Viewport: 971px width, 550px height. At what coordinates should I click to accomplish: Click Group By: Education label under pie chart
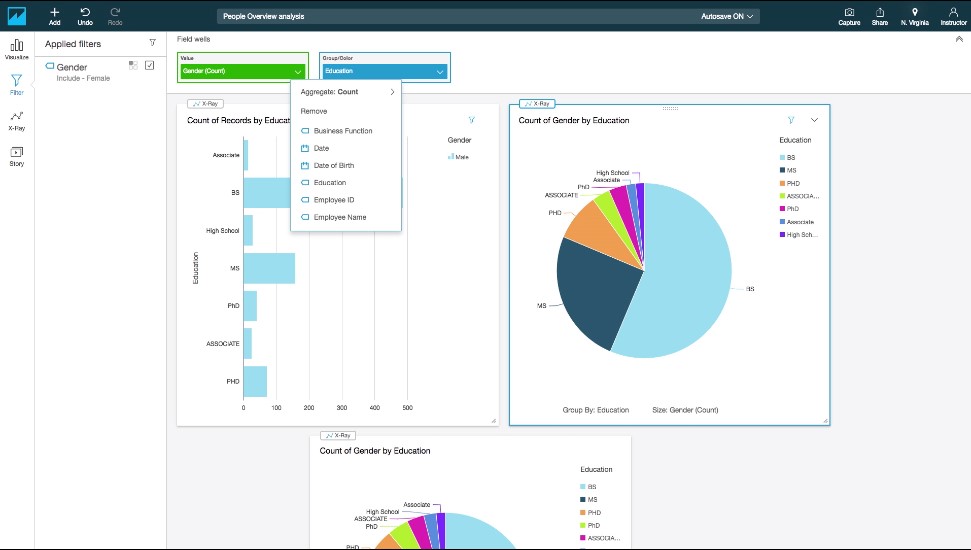tap(596, 410)
